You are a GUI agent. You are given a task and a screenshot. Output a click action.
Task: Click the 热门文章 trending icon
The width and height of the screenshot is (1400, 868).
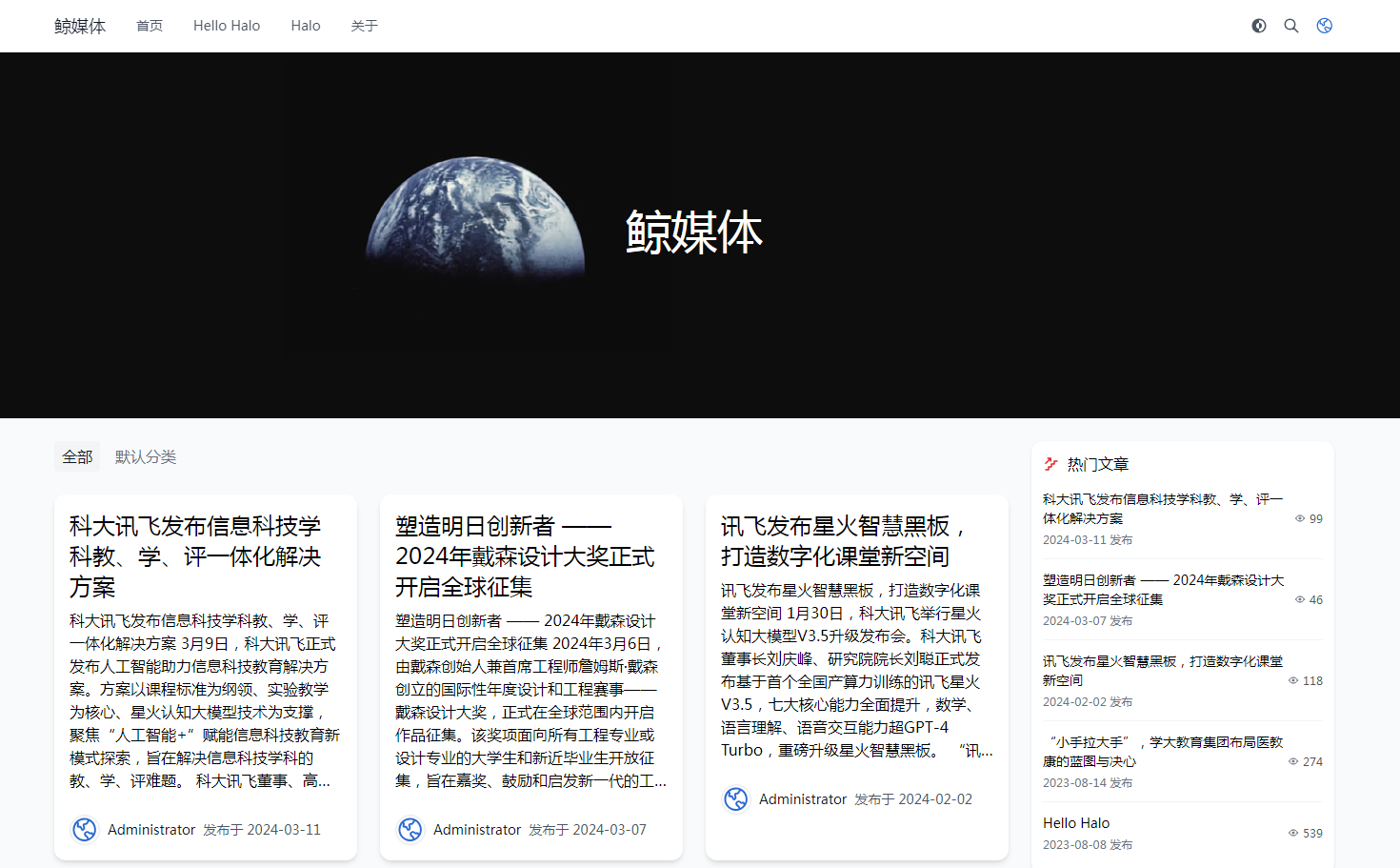pos(1051,464)
